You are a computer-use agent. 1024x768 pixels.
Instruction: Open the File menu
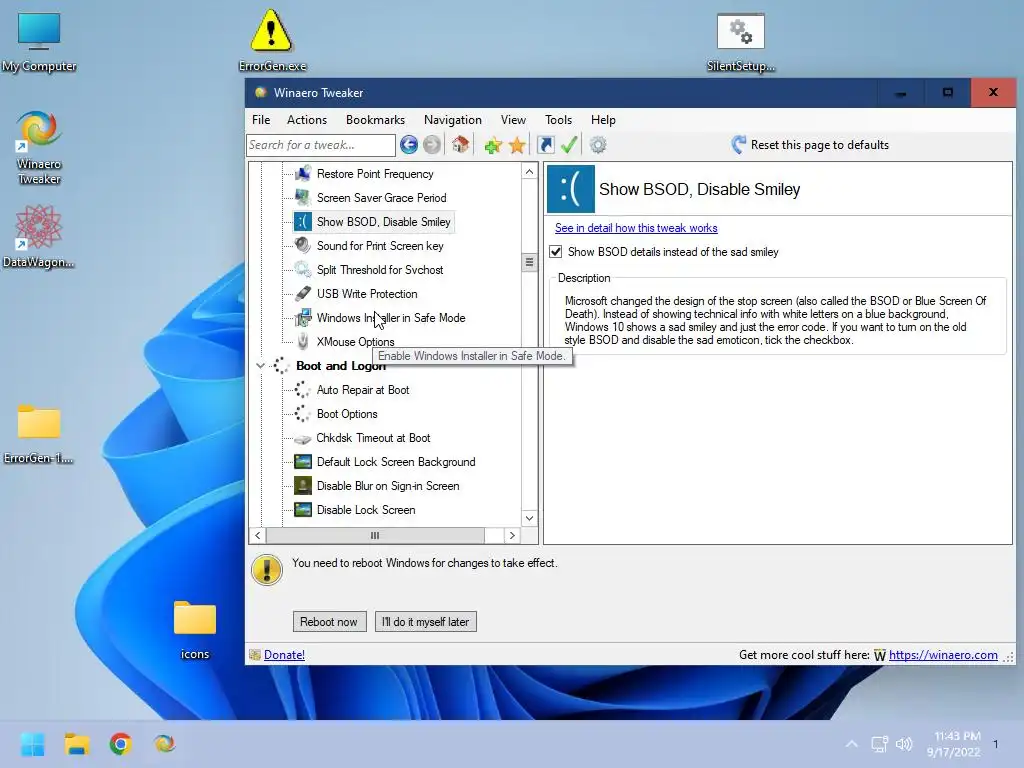pos(261,120)
